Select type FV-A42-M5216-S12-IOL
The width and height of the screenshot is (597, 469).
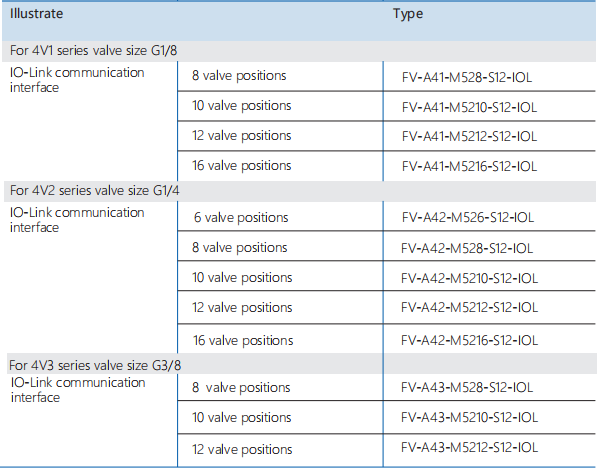pyautogui.click(x=469, y=340)
